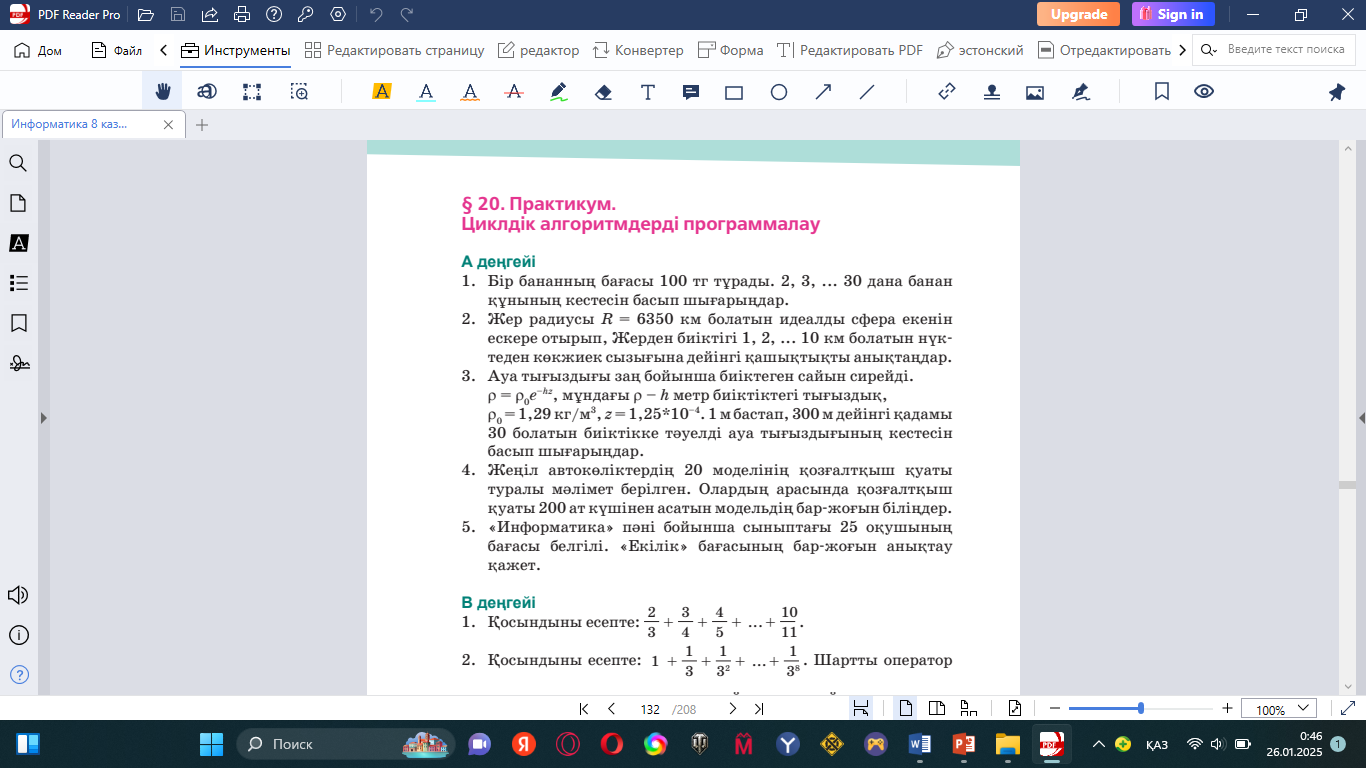Open a new document tab

(202, 125)
